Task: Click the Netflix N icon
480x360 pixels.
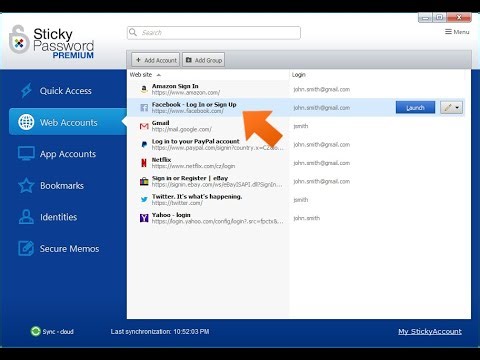Action: [144, 163]
